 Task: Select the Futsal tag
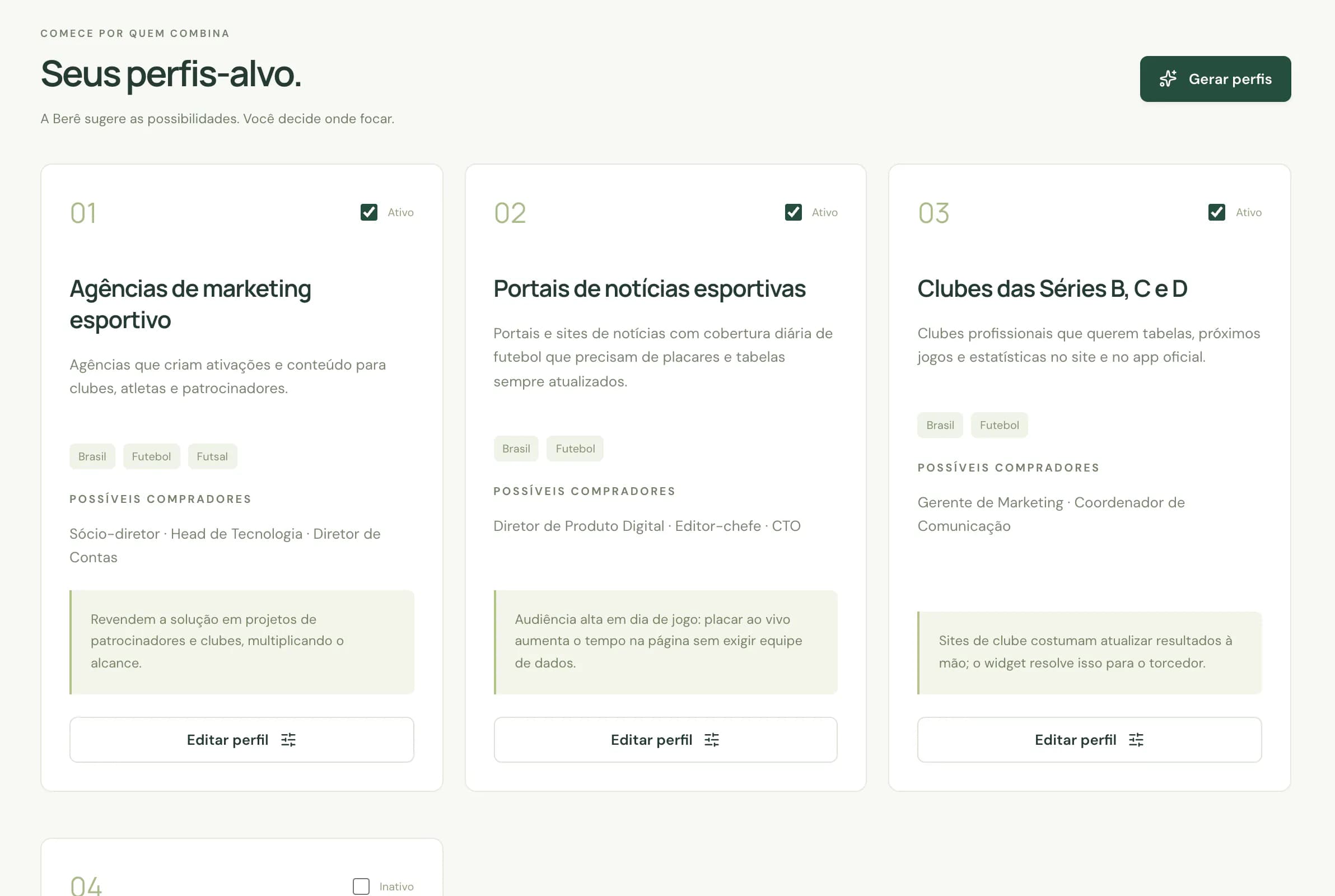(x=212, y=456)
